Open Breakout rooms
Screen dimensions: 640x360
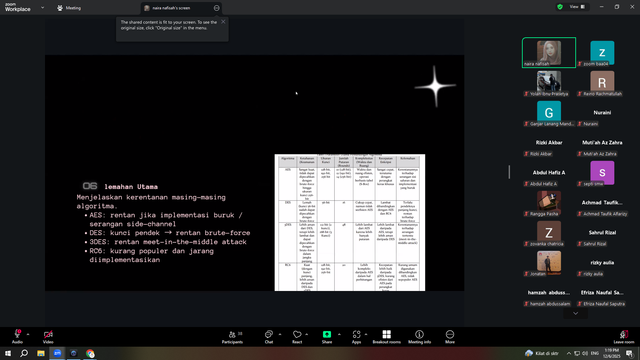pos(387,336)
